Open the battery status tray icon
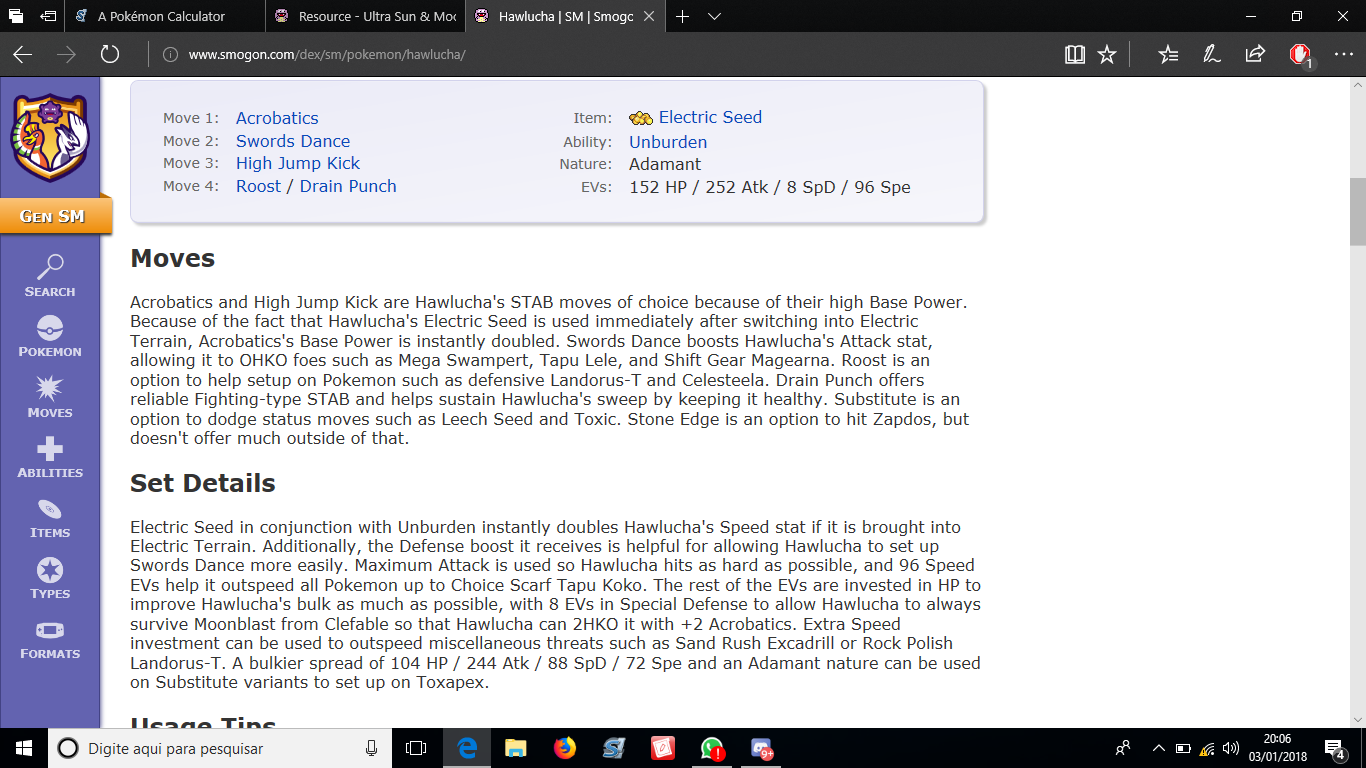This screenshot has height=768, width=1366. (x=1184, y=748)
